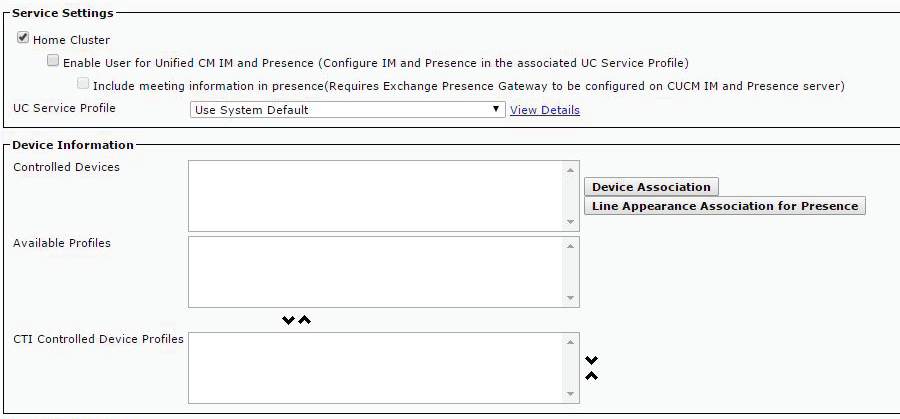Image resolution: width=900 pixels, height=419 pixels.
Task: Toggle the Home Cluster checkbox
Action: (x=22, y=39)
